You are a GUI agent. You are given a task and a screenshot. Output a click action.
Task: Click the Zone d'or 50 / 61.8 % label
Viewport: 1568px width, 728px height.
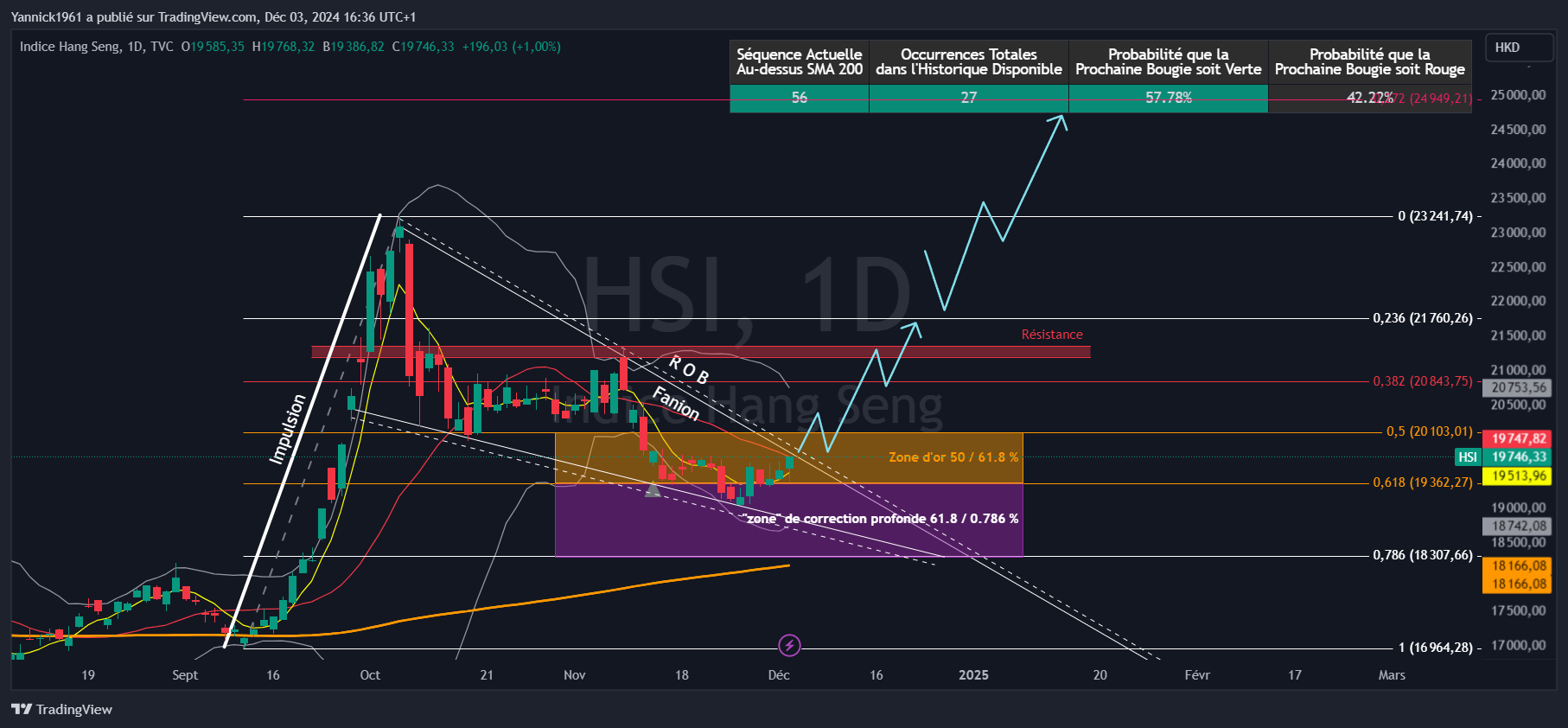pyautogui.click(x=953, y=457)
